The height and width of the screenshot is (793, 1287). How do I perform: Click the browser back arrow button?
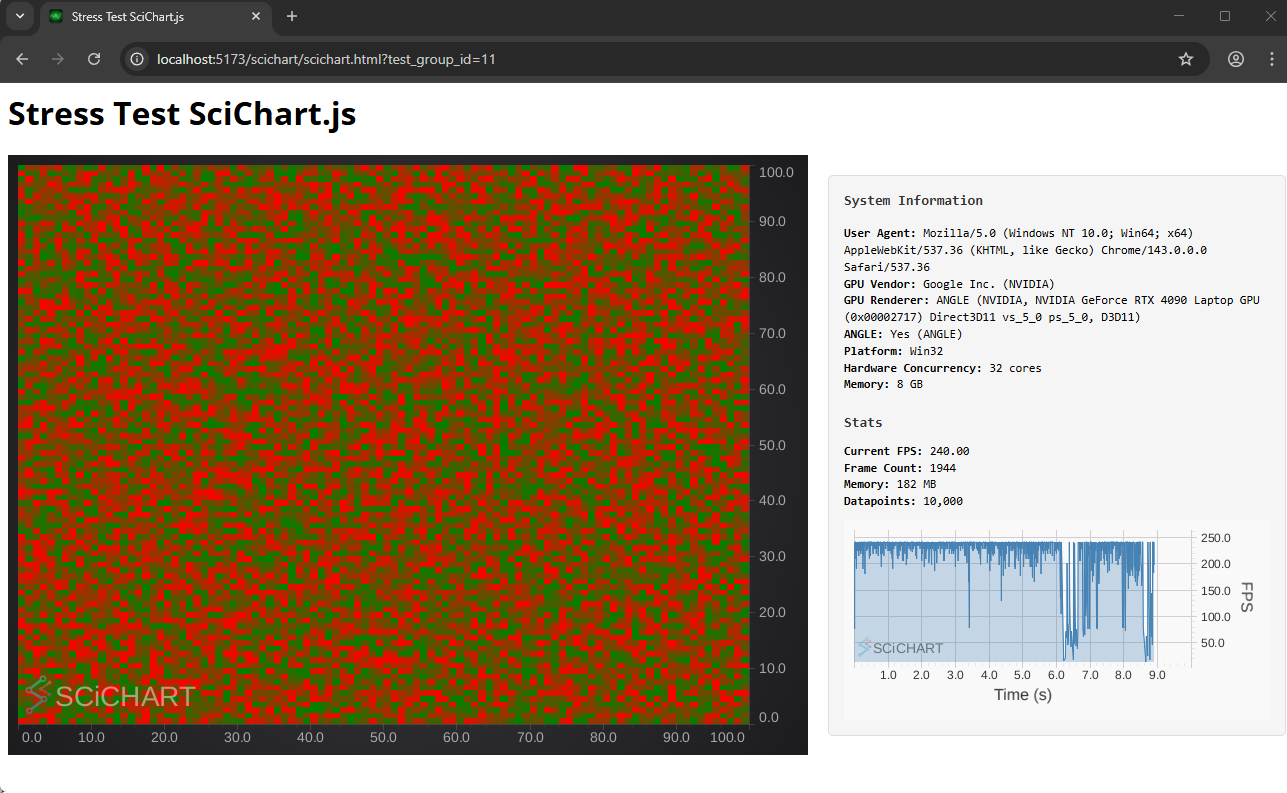[x=22, y=59]
